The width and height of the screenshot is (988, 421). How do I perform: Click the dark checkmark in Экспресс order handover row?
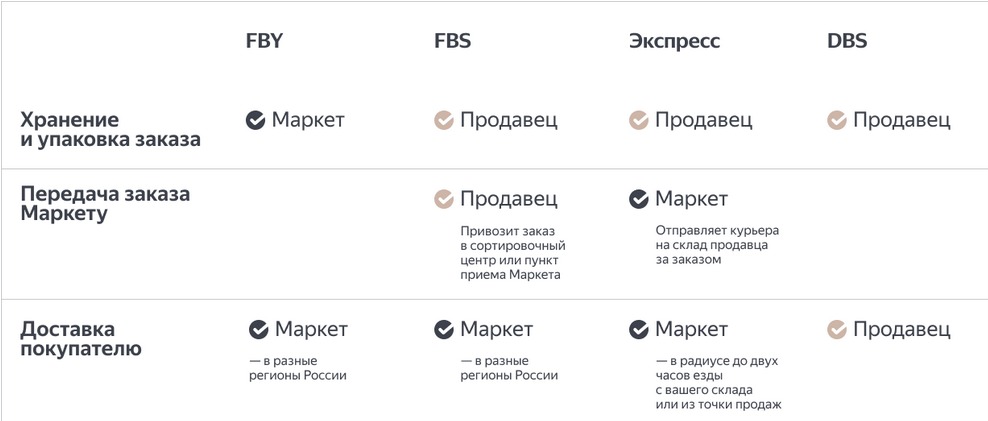pos(639,199)
